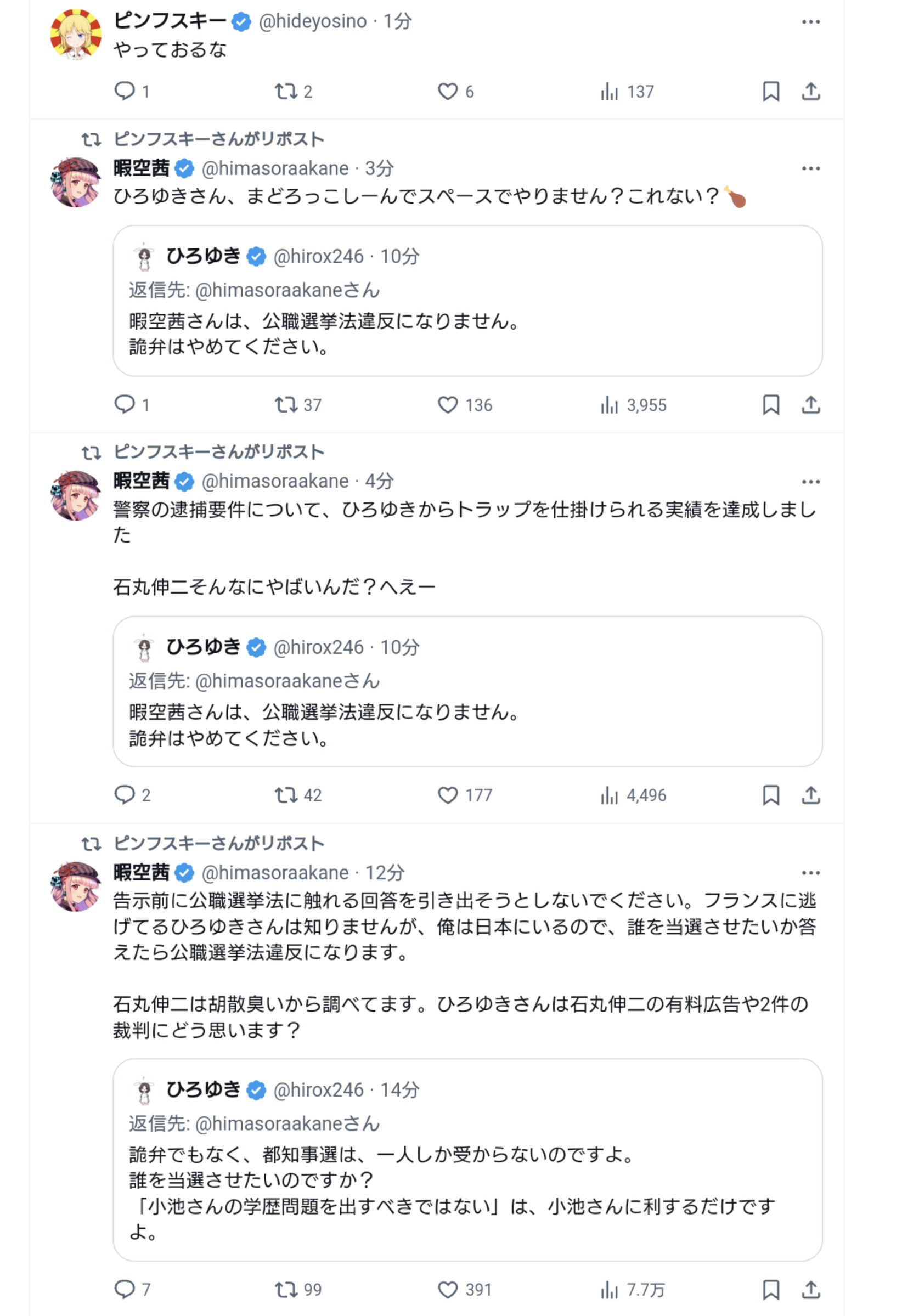
Task: Share the post with 137 views
Action: (811, 91)
